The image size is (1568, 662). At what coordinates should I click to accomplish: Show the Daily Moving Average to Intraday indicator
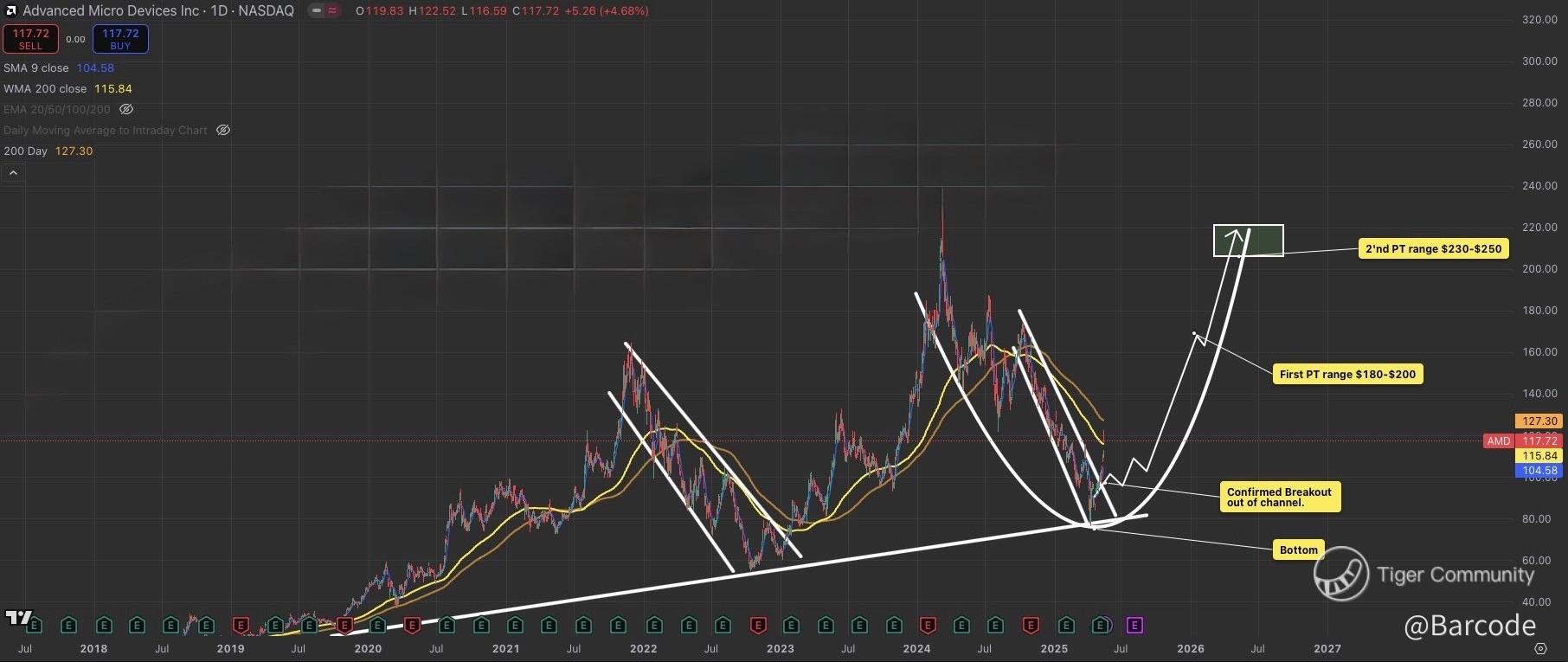(x=223, y=131)
